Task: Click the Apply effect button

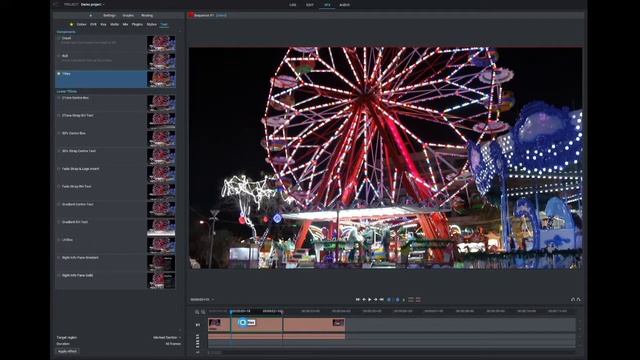Action: [x=67, y=351]
